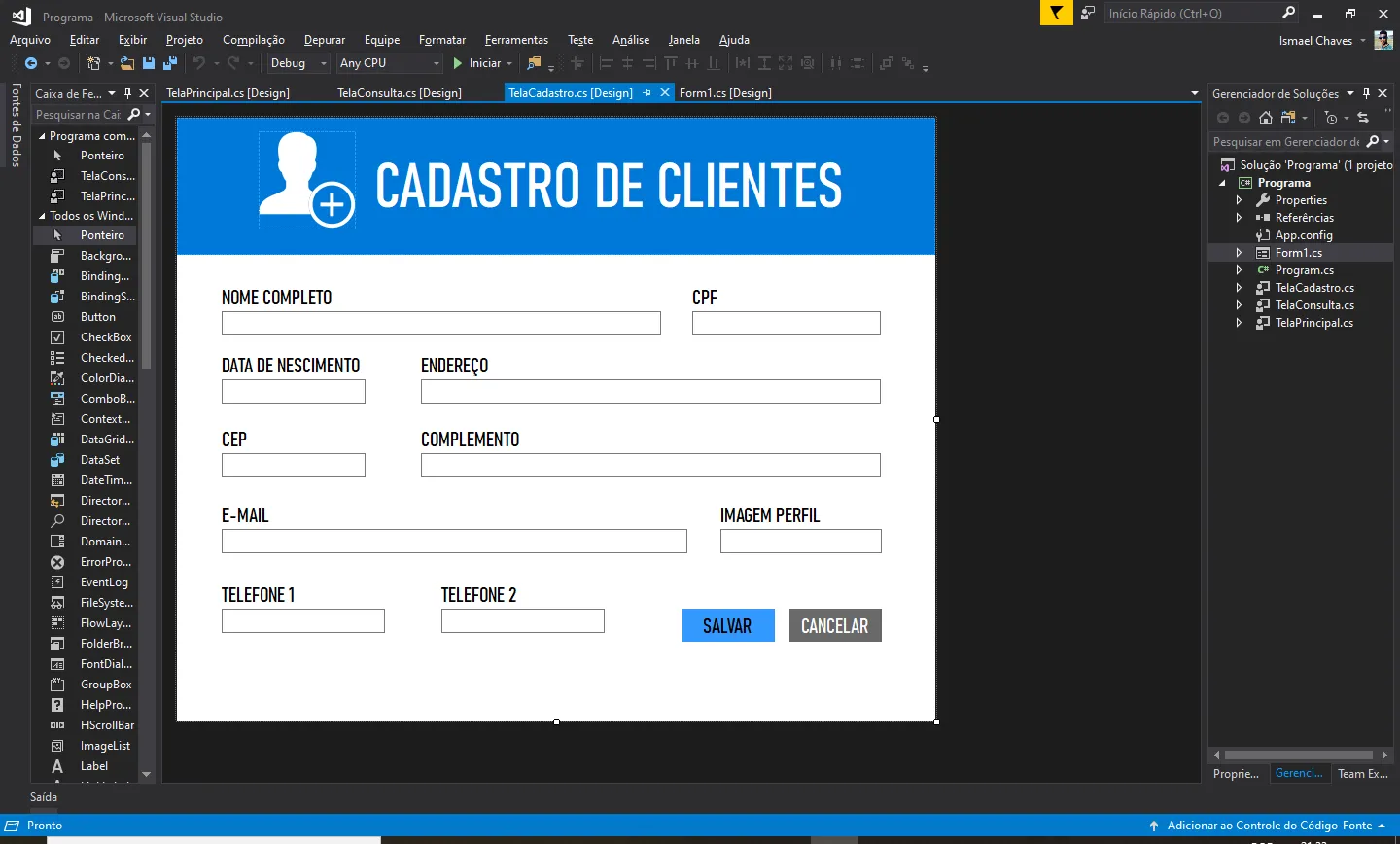Click the send feedback icon
This screenshot has width=1400, height=844.
(1088, 13)
